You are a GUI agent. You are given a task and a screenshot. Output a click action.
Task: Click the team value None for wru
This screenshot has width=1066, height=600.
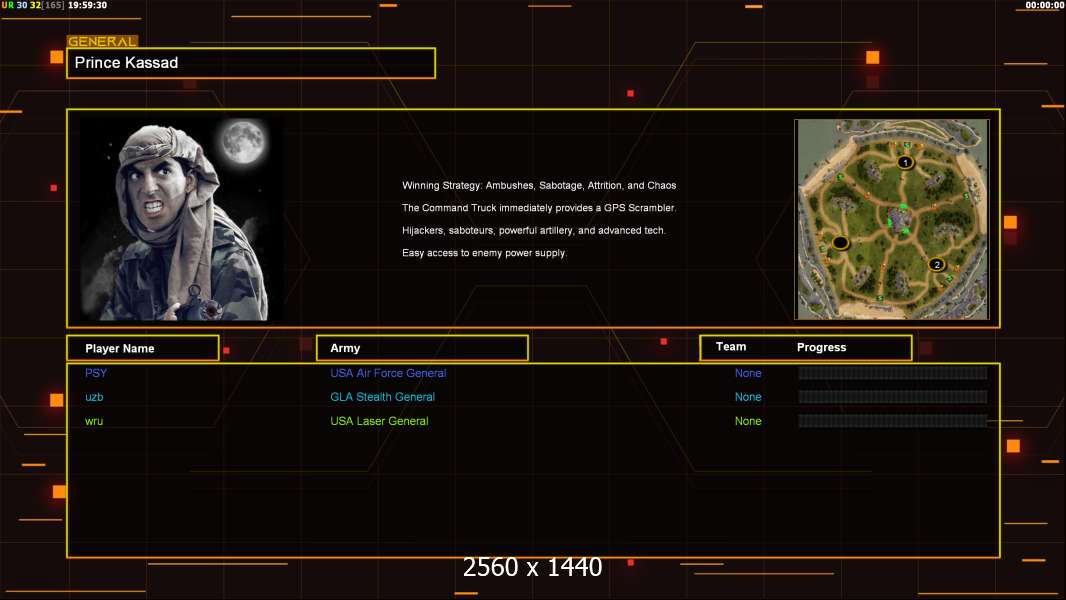tap(748, 421)
